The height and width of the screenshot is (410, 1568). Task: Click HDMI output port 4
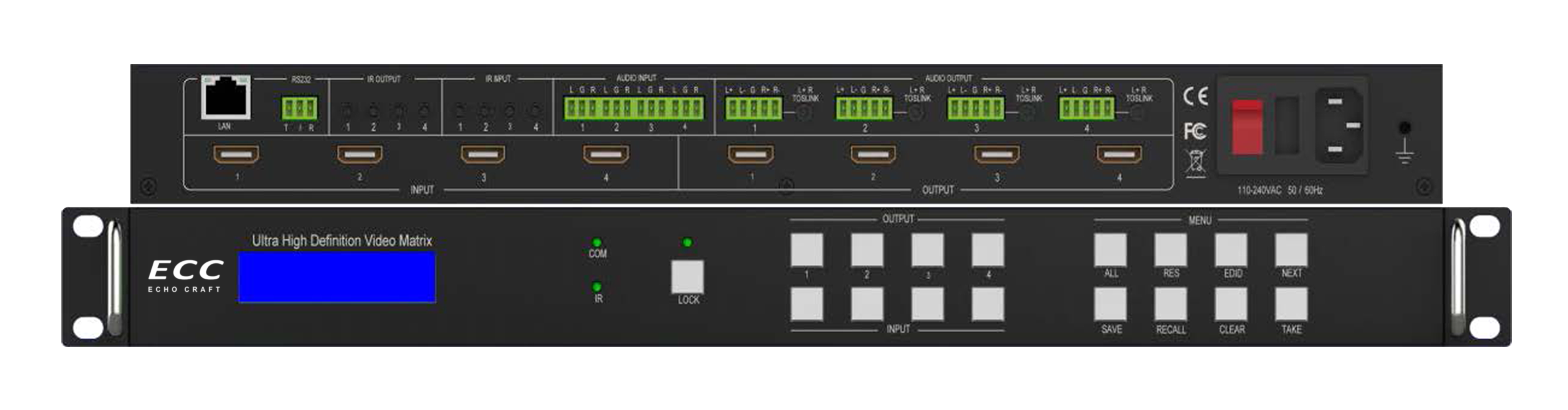pyautogui.click(x=1119, y=155)
